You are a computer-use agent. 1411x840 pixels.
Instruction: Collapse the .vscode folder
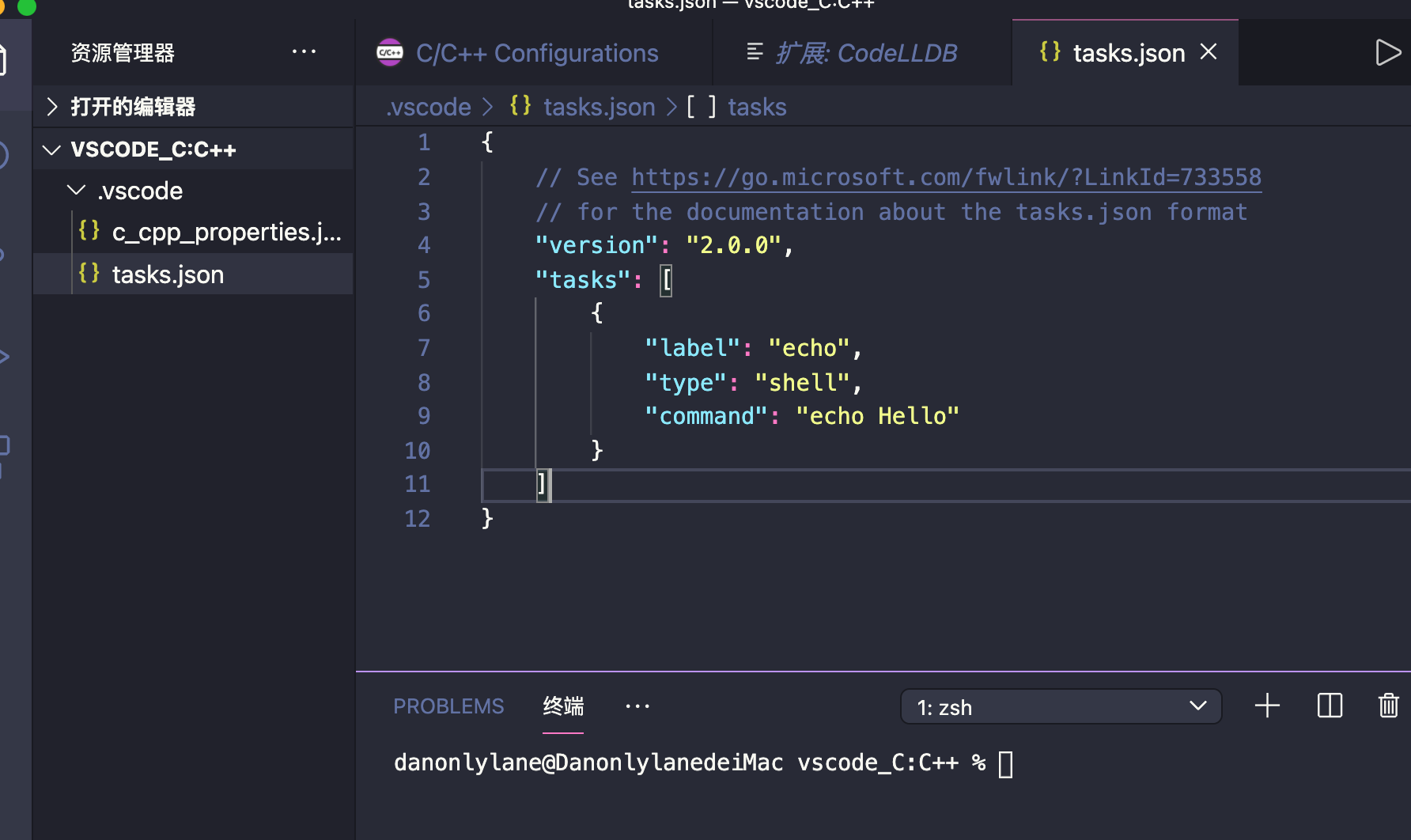click(76, 190)
